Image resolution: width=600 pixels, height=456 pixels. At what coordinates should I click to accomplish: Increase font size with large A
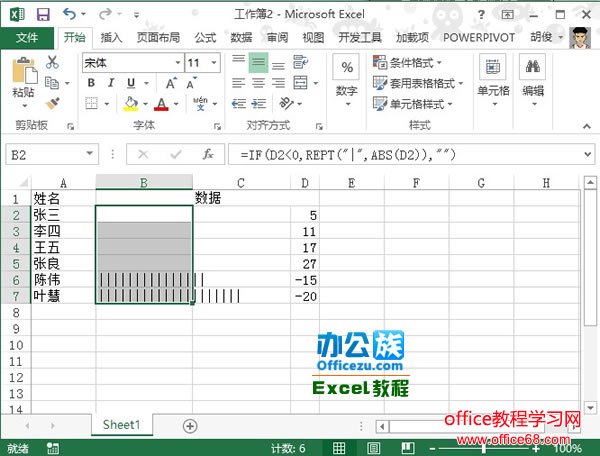pos(171,83)
